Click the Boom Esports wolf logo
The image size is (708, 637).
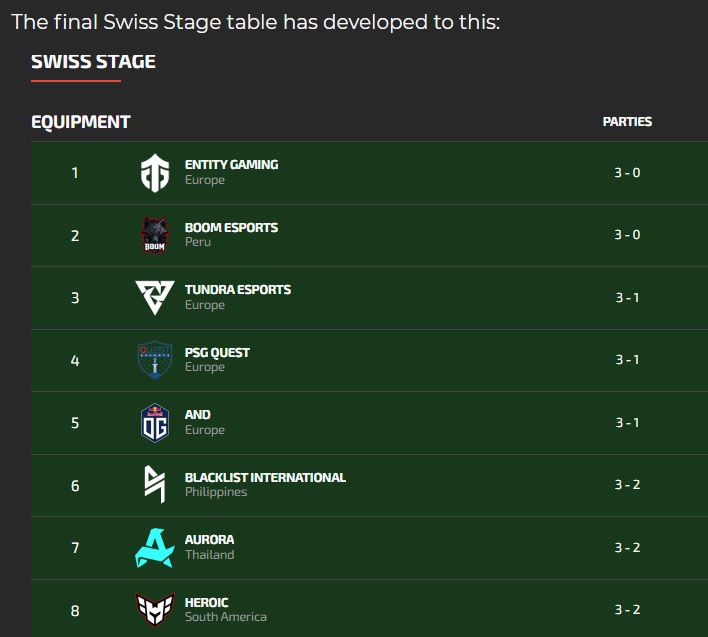(x=155, y=235)
